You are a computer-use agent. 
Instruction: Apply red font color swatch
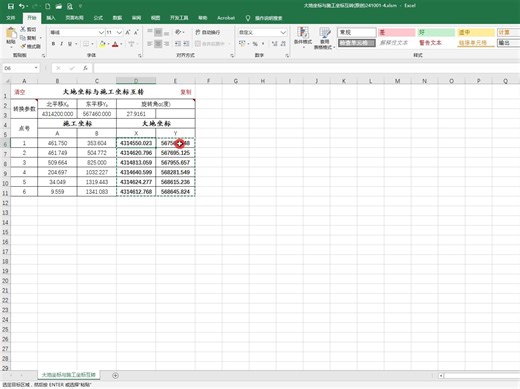[x=115, y=44]
